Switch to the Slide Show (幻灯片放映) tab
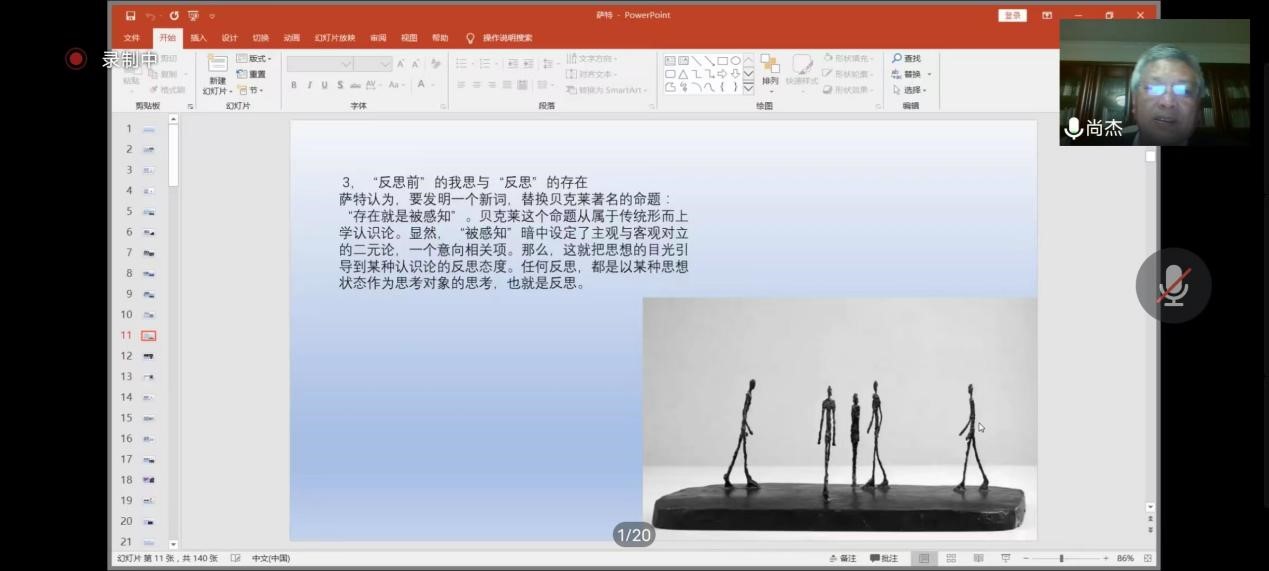This screenshot has width=1269, height=571. coord(334,38)
